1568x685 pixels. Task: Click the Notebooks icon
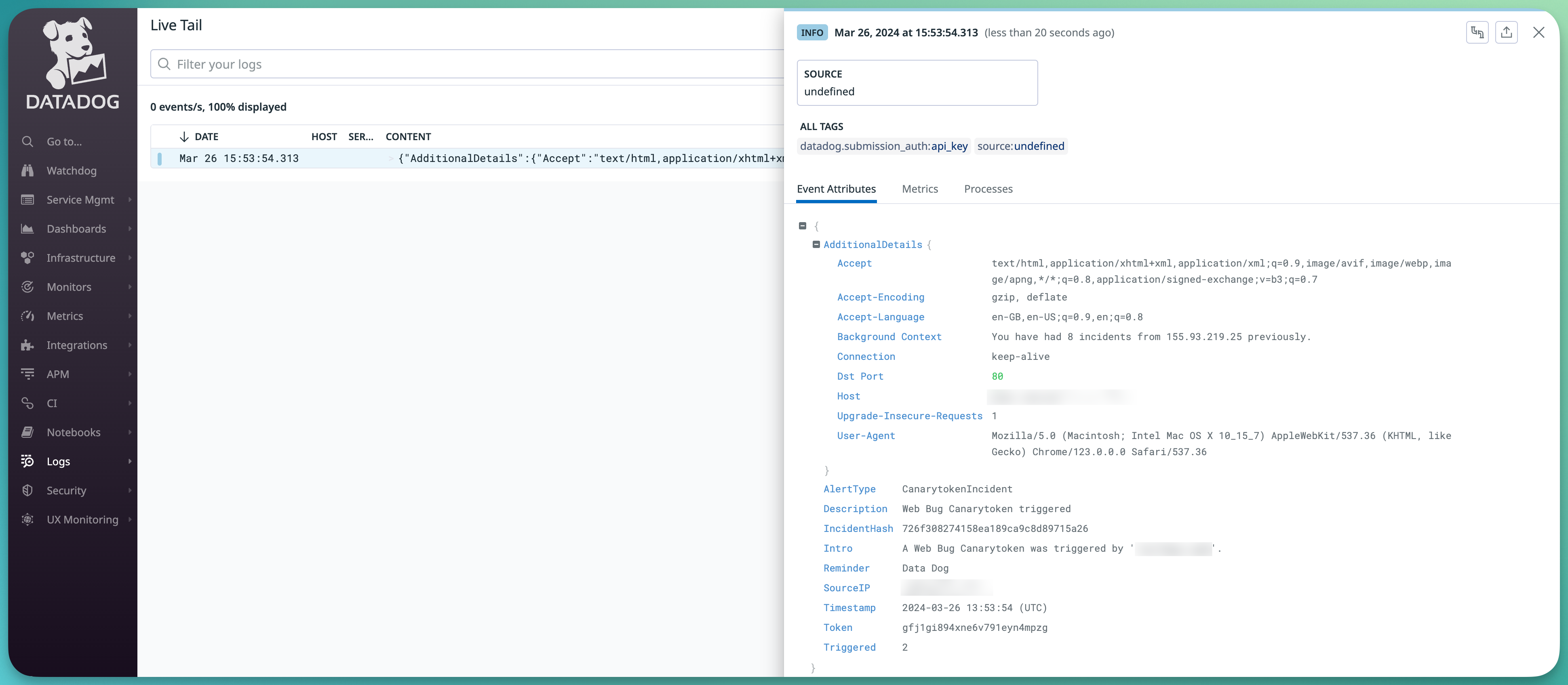click(27, 432)
